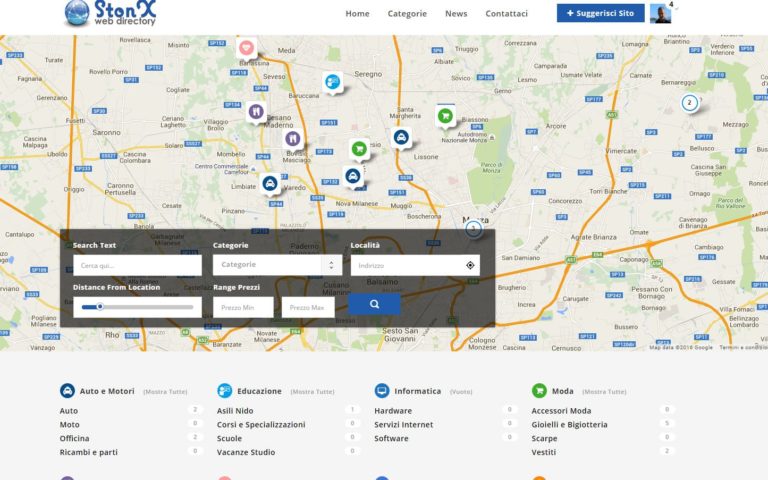Click the Vuoto label next to Informatica
This screenshot has height=480, width=768.
pos(461,392)
